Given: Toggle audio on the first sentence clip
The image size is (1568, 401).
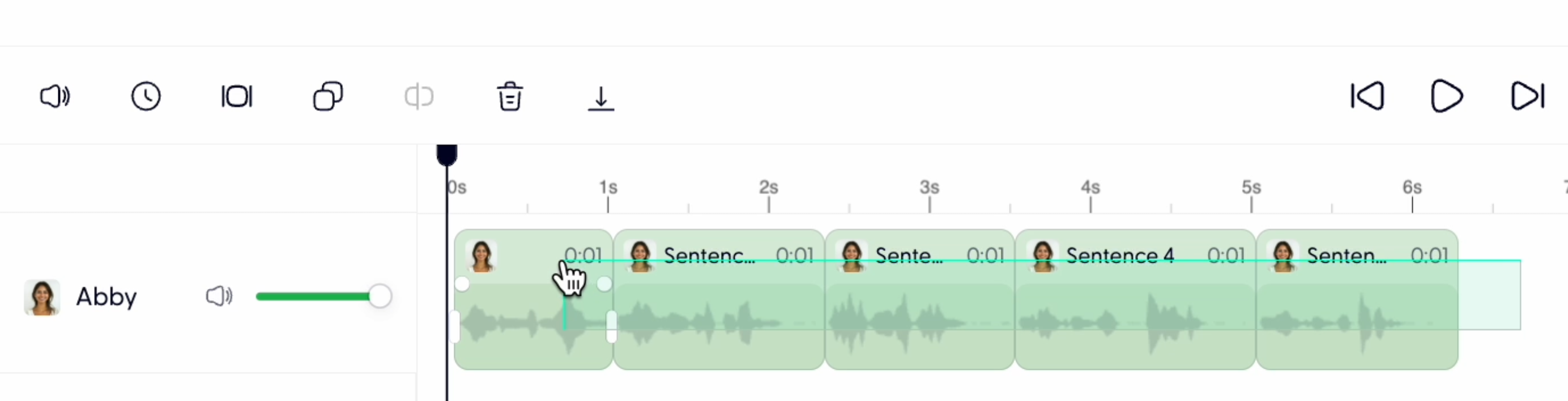Looking at the screenshot, I should [482, 255].
